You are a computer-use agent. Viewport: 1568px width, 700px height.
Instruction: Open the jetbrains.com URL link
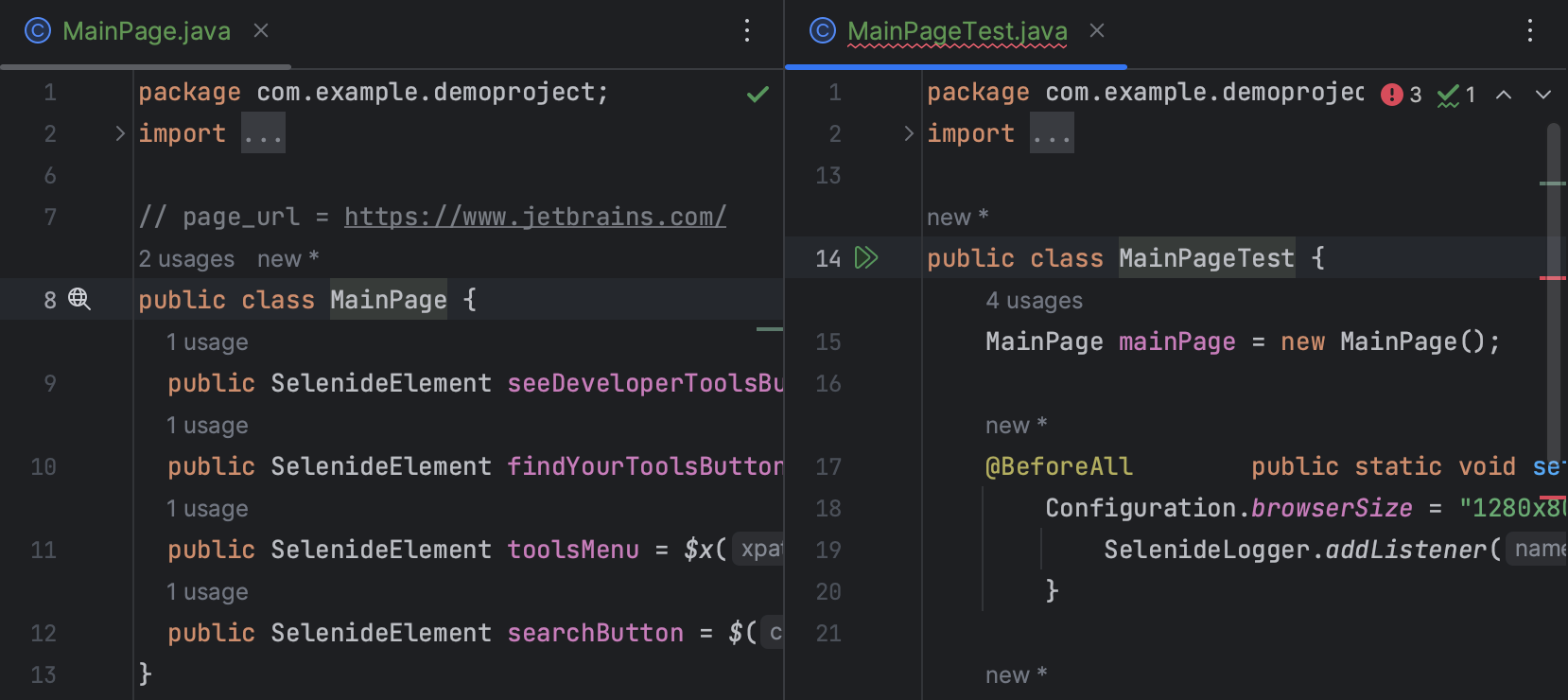pyautogui.click(x=535, y=217)
